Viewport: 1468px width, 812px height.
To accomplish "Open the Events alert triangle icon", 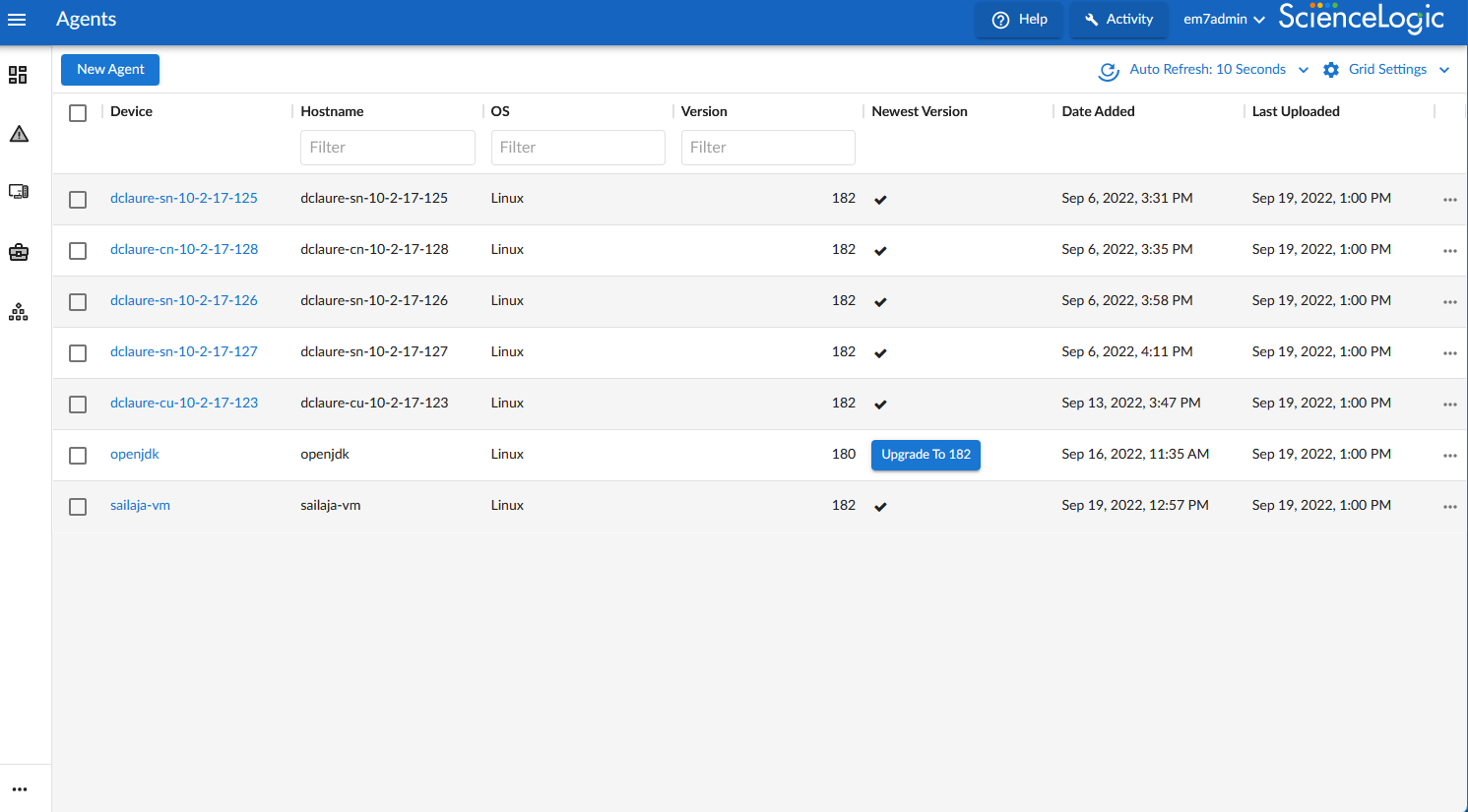I will tap(19, 134).
